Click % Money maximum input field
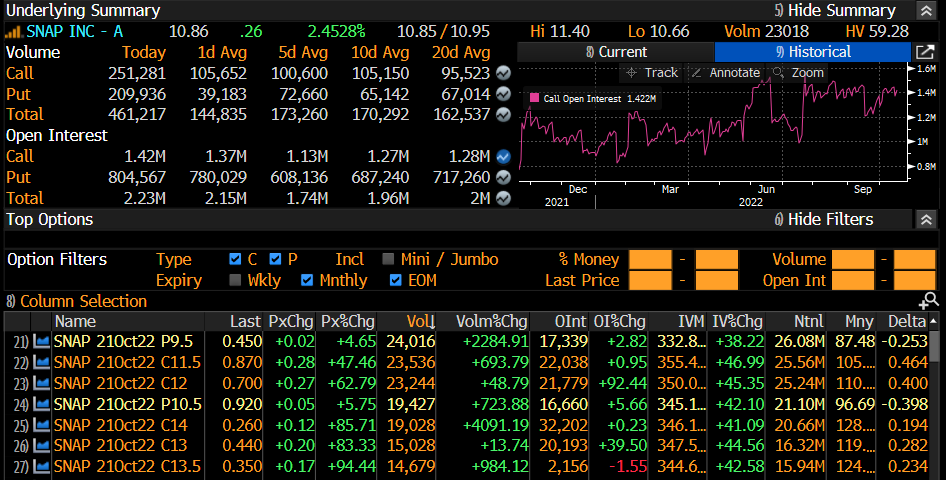This screenshot has width=946, height=480. coord(717,260)
